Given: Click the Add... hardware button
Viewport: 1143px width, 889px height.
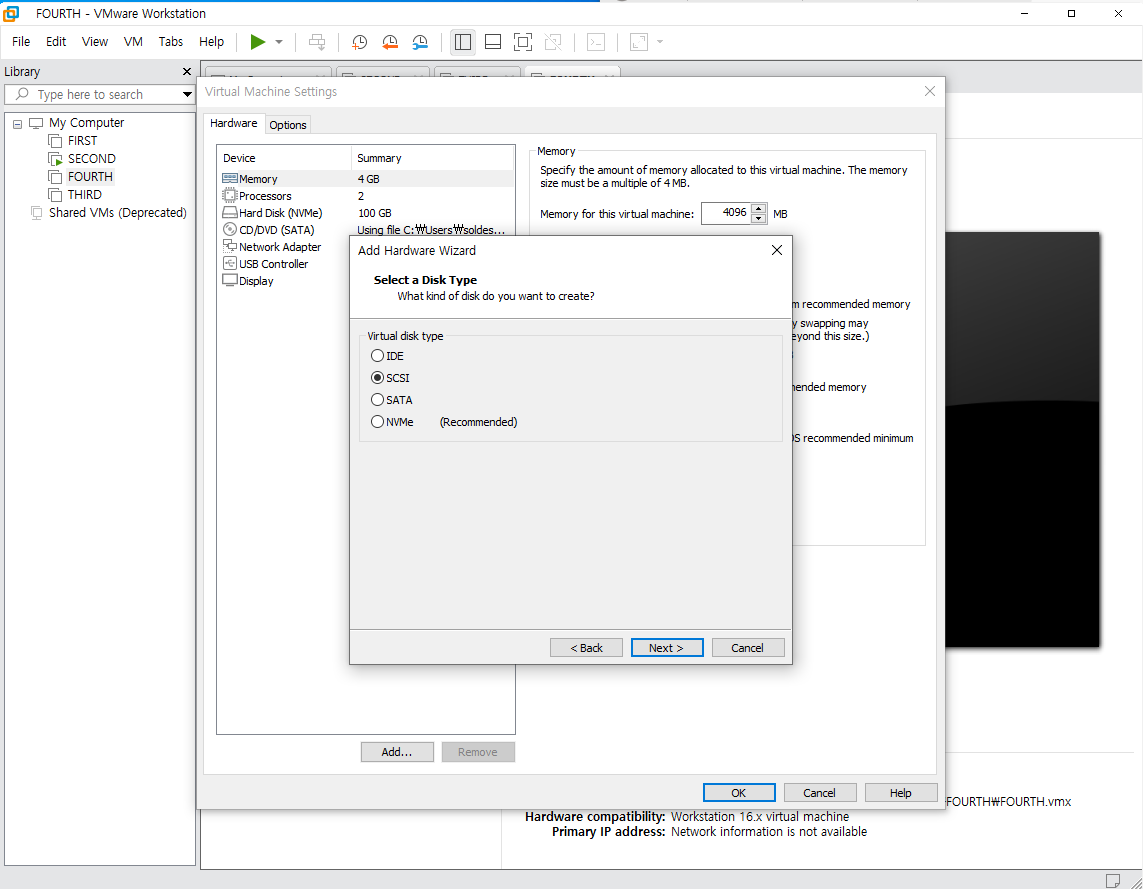Looking at the screenshot, I should tap(397, 752).
